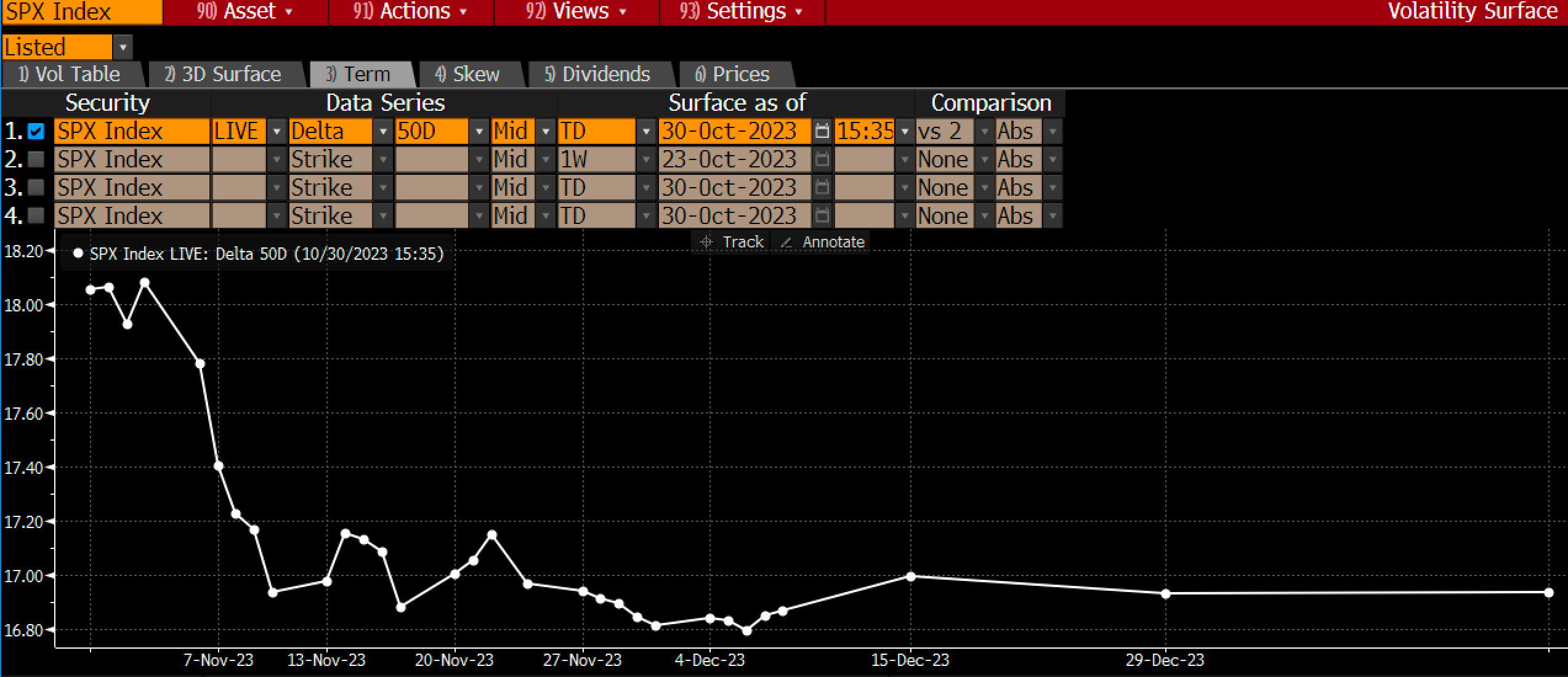Open the calendar picker in row 1
Image resolution: width=1568 pixels, height=677 pixels.
822,131
